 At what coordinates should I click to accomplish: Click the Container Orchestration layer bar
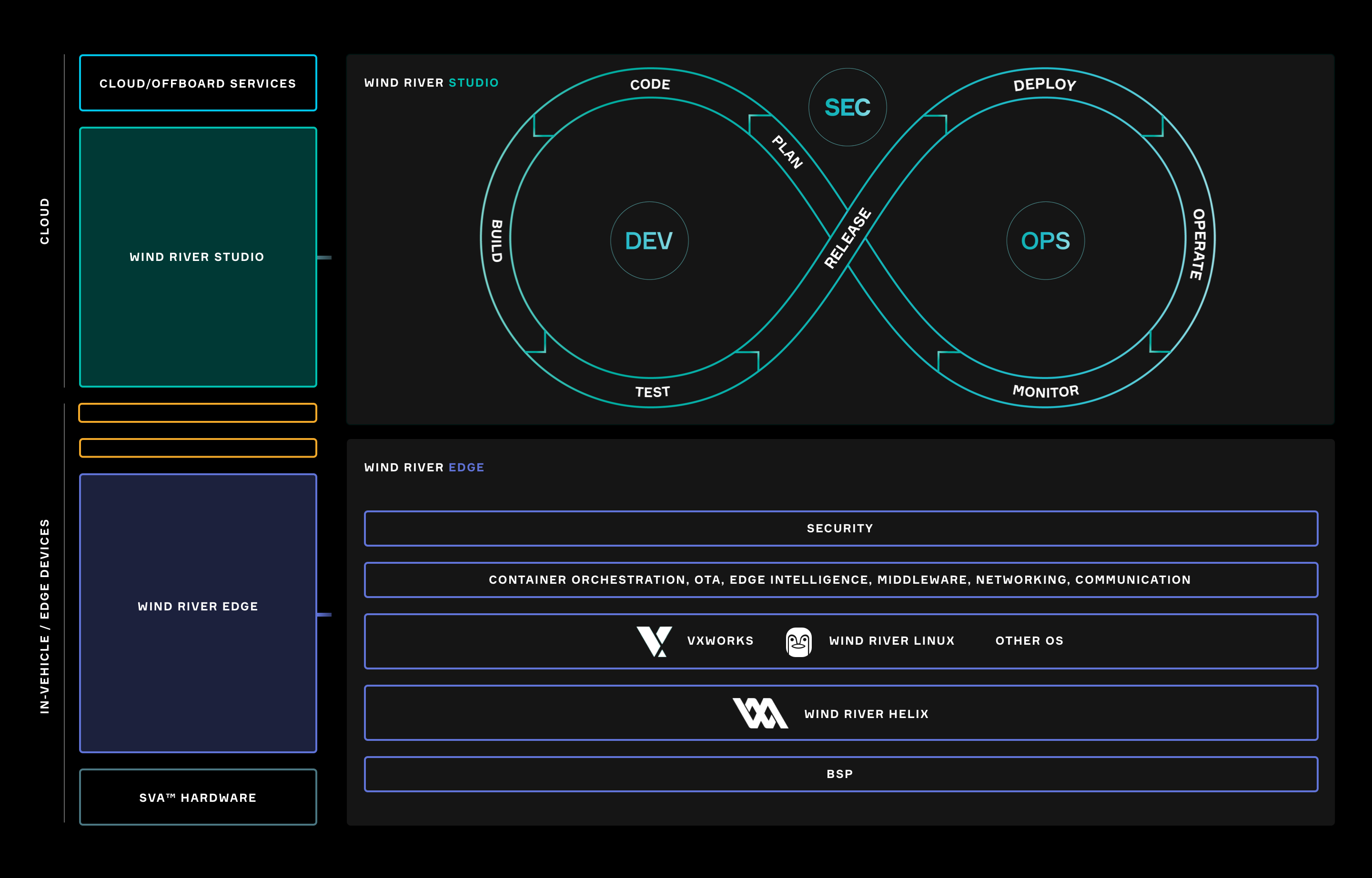841,580
